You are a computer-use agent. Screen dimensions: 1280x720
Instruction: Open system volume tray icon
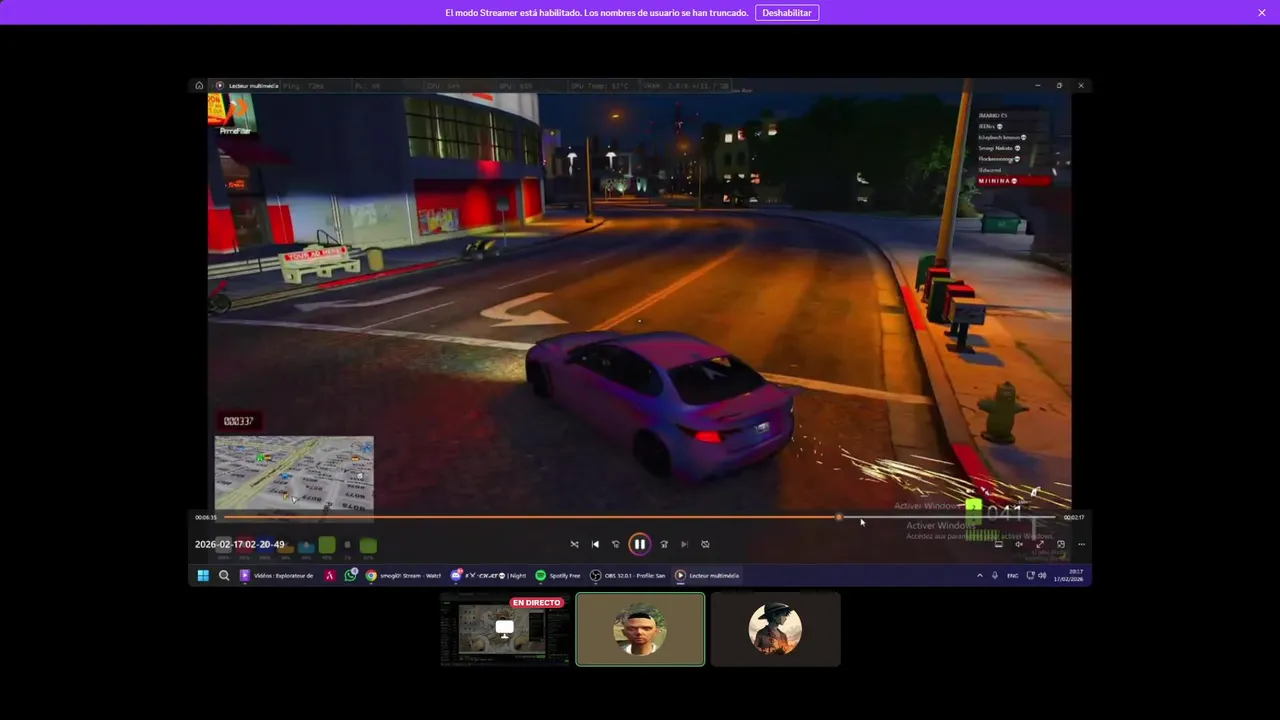(x=1042, y=575)
